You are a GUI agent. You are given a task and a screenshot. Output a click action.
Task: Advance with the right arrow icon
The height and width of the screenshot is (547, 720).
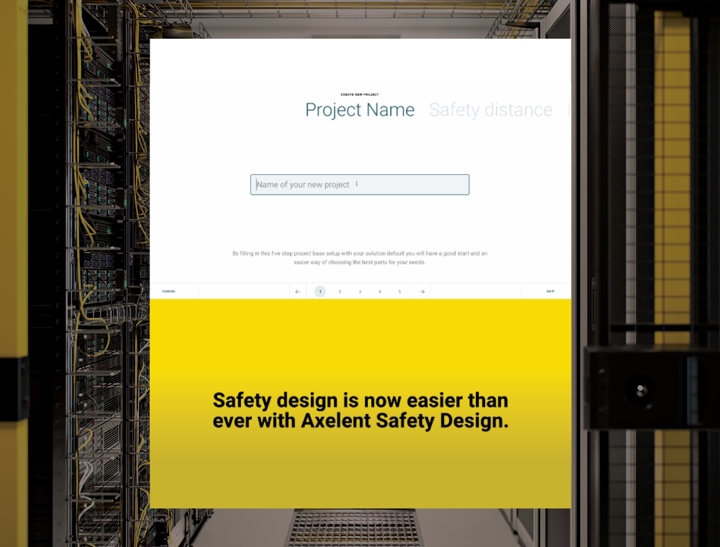[x=422, y=291]
